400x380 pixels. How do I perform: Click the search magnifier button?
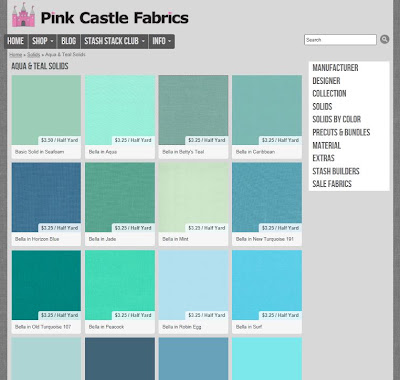click(x=384, y=39)
